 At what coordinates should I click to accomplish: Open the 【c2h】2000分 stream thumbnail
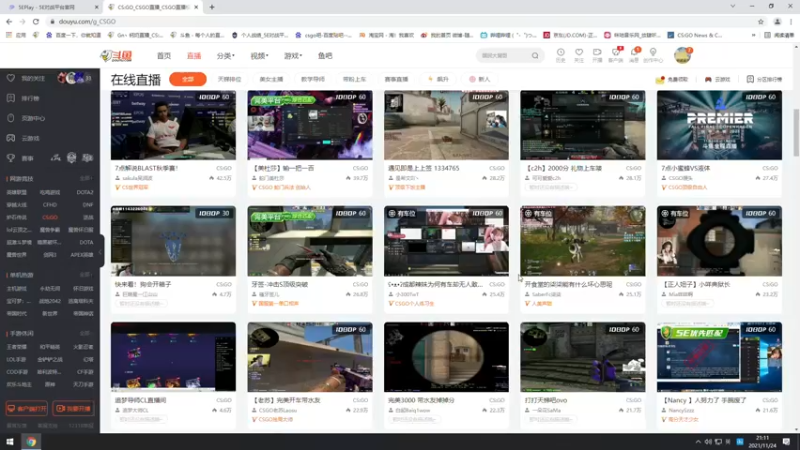click(x=583, y=126)
